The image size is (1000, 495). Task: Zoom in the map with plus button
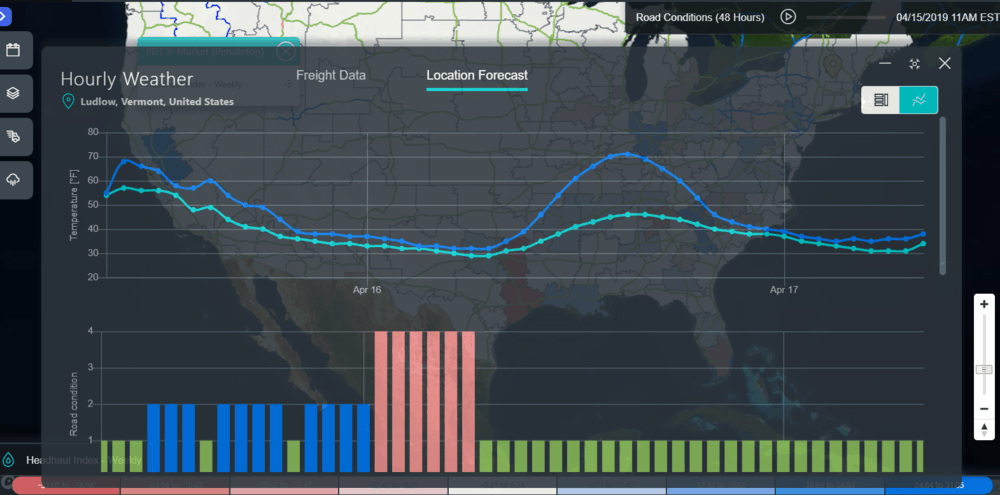pos(984,304)
